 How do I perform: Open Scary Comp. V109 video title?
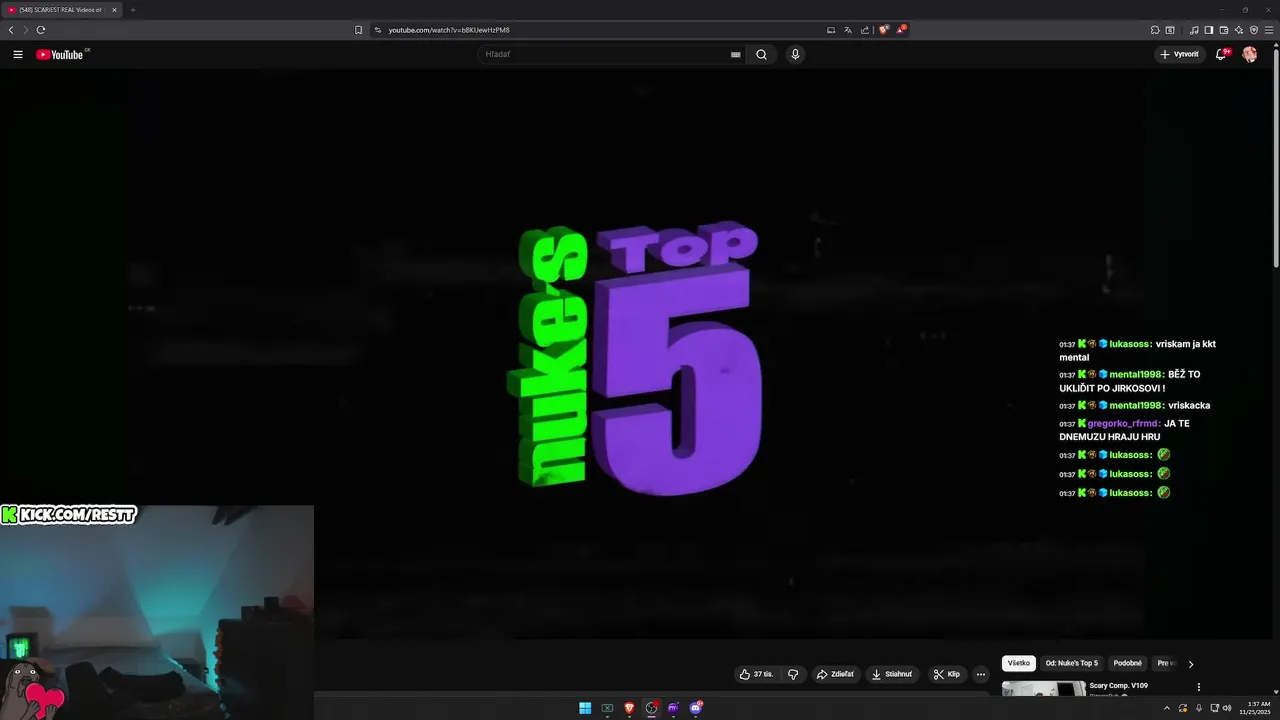tap(1118, 686)
